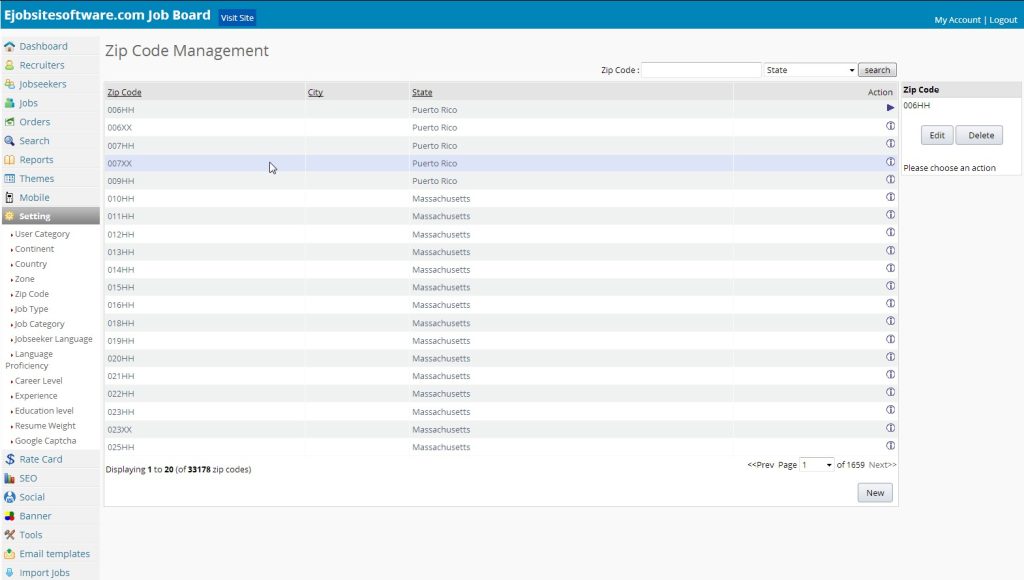This screenshot has height=580, width=1024.
Task: Sort table by Zip Code column header
Action: 124,93
